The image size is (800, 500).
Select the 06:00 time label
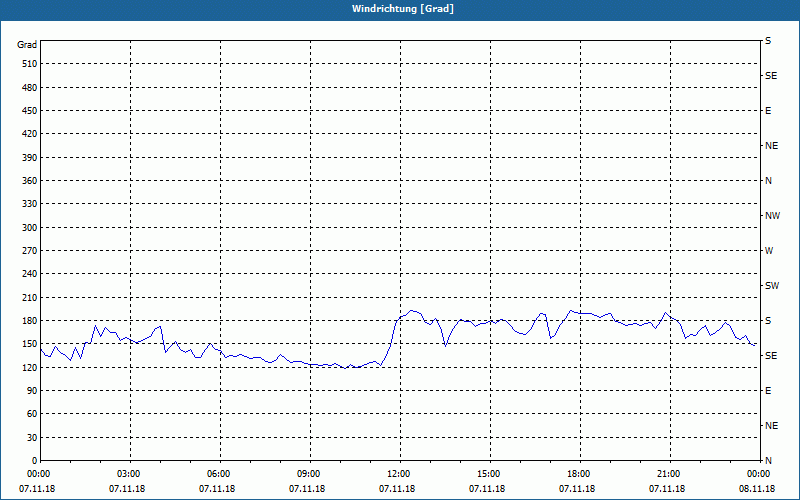(217, 474)
